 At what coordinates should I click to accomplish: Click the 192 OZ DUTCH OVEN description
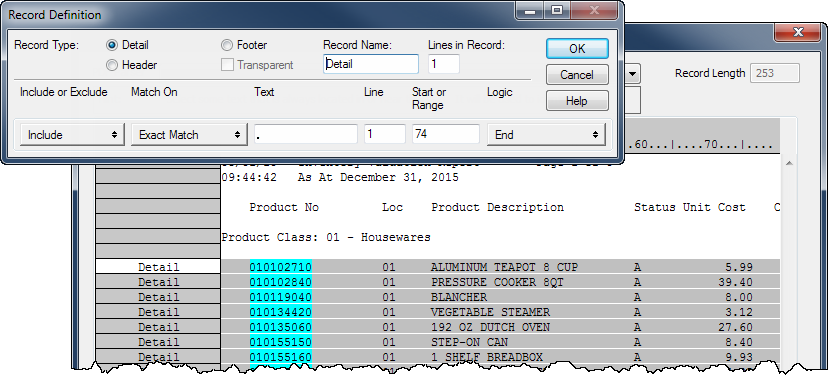[x=491, y=327]
